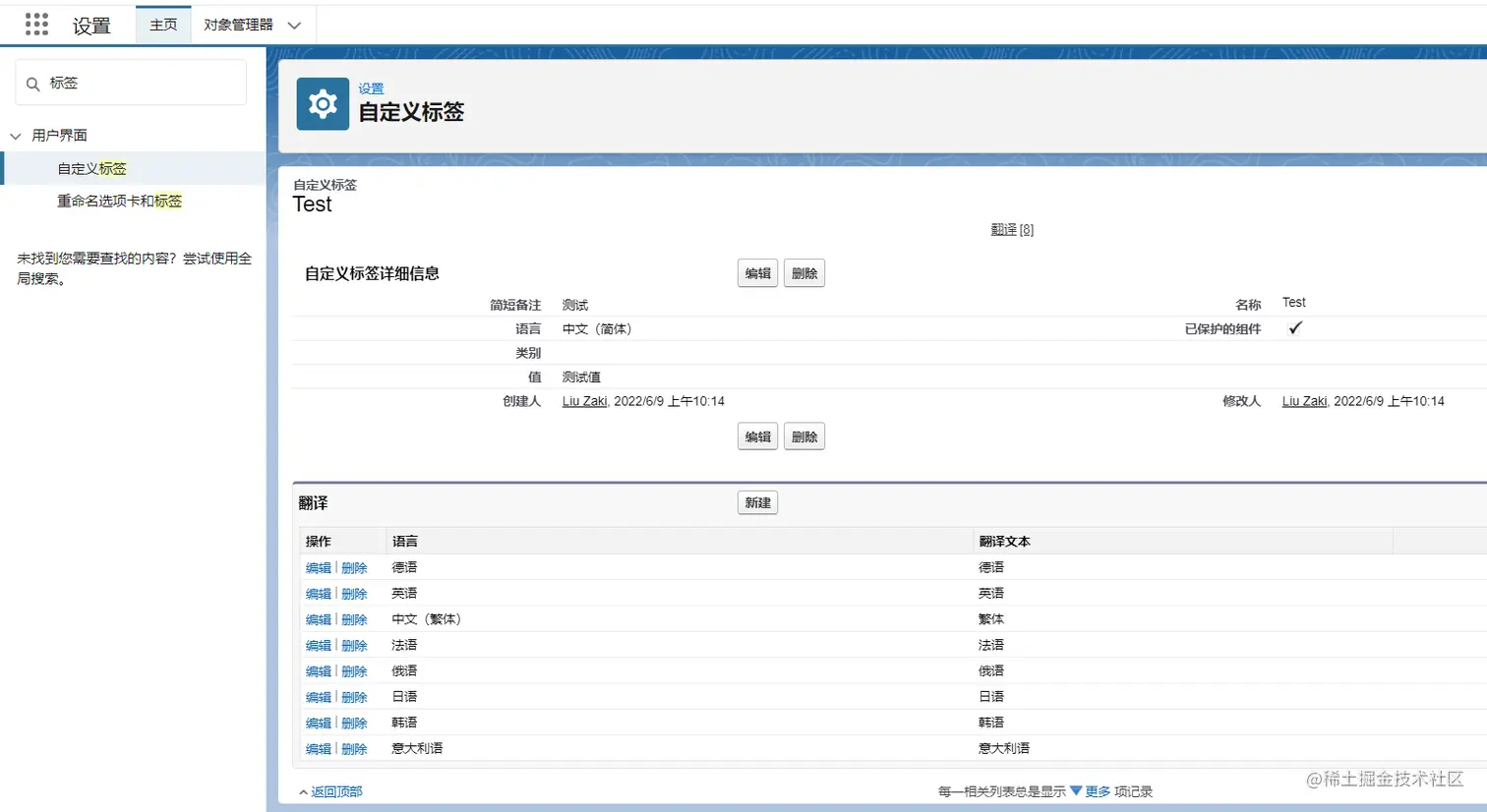
Task: Edit the 德语 translation row
Action: pyautogui.click(x=319, y=568)
